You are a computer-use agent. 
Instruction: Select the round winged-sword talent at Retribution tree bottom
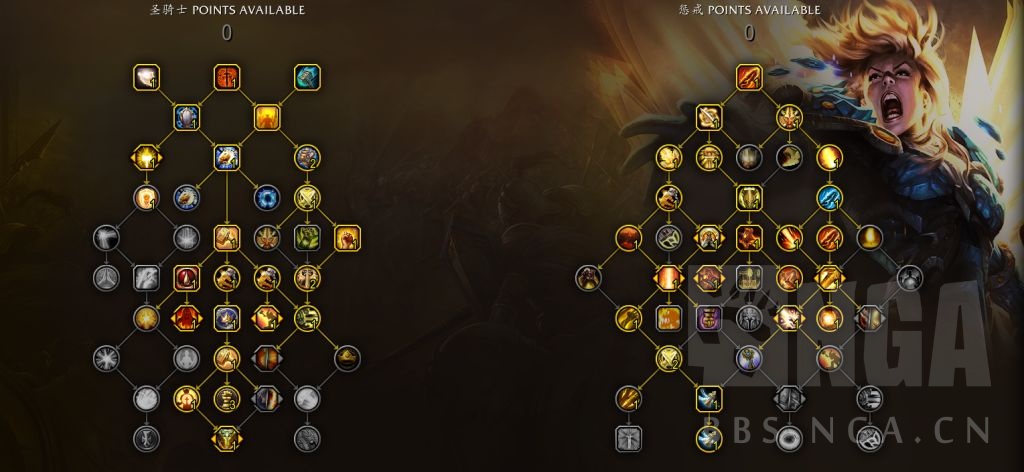tap(709, 439)
